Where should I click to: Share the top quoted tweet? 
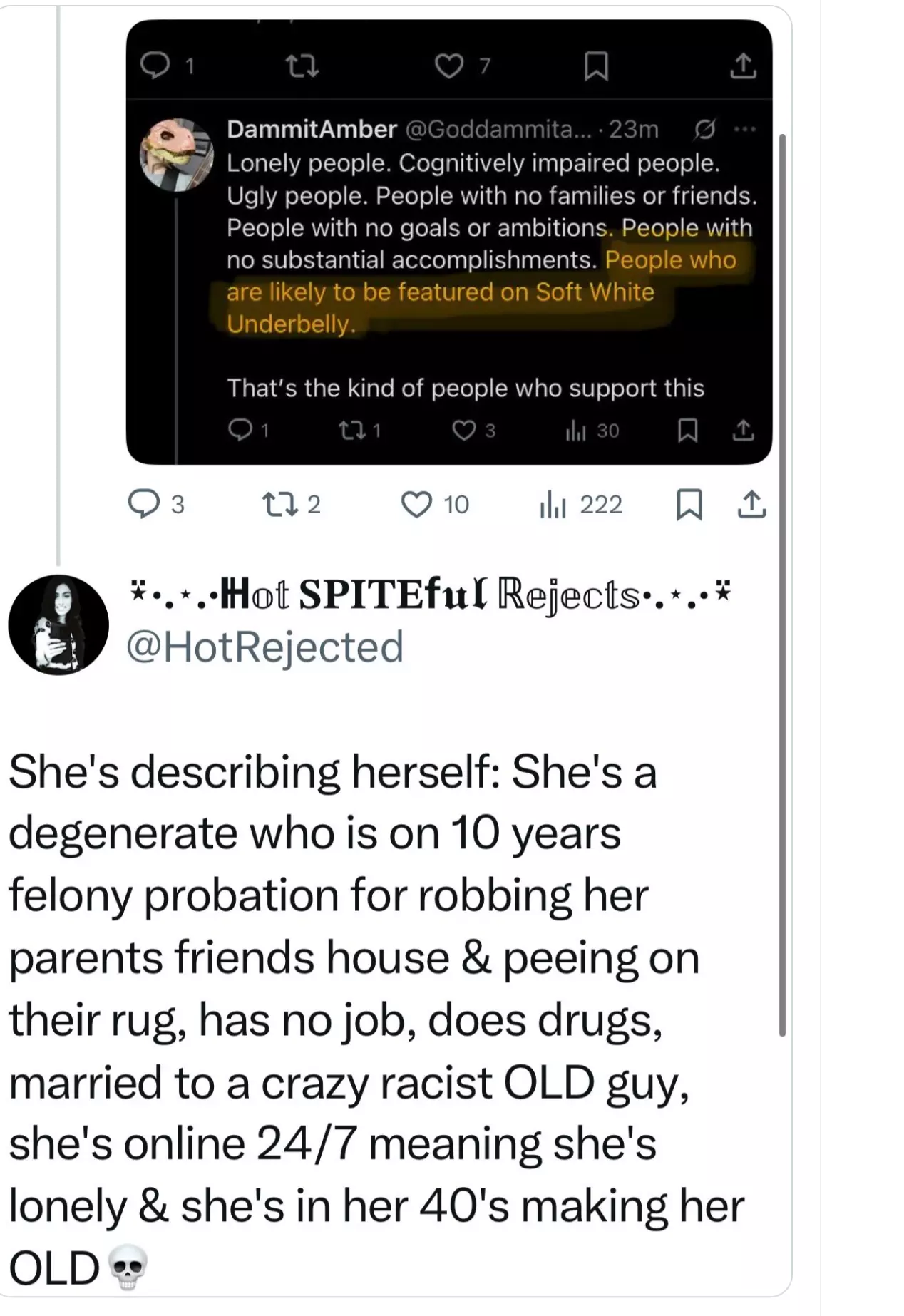click(x=743, y=66)
